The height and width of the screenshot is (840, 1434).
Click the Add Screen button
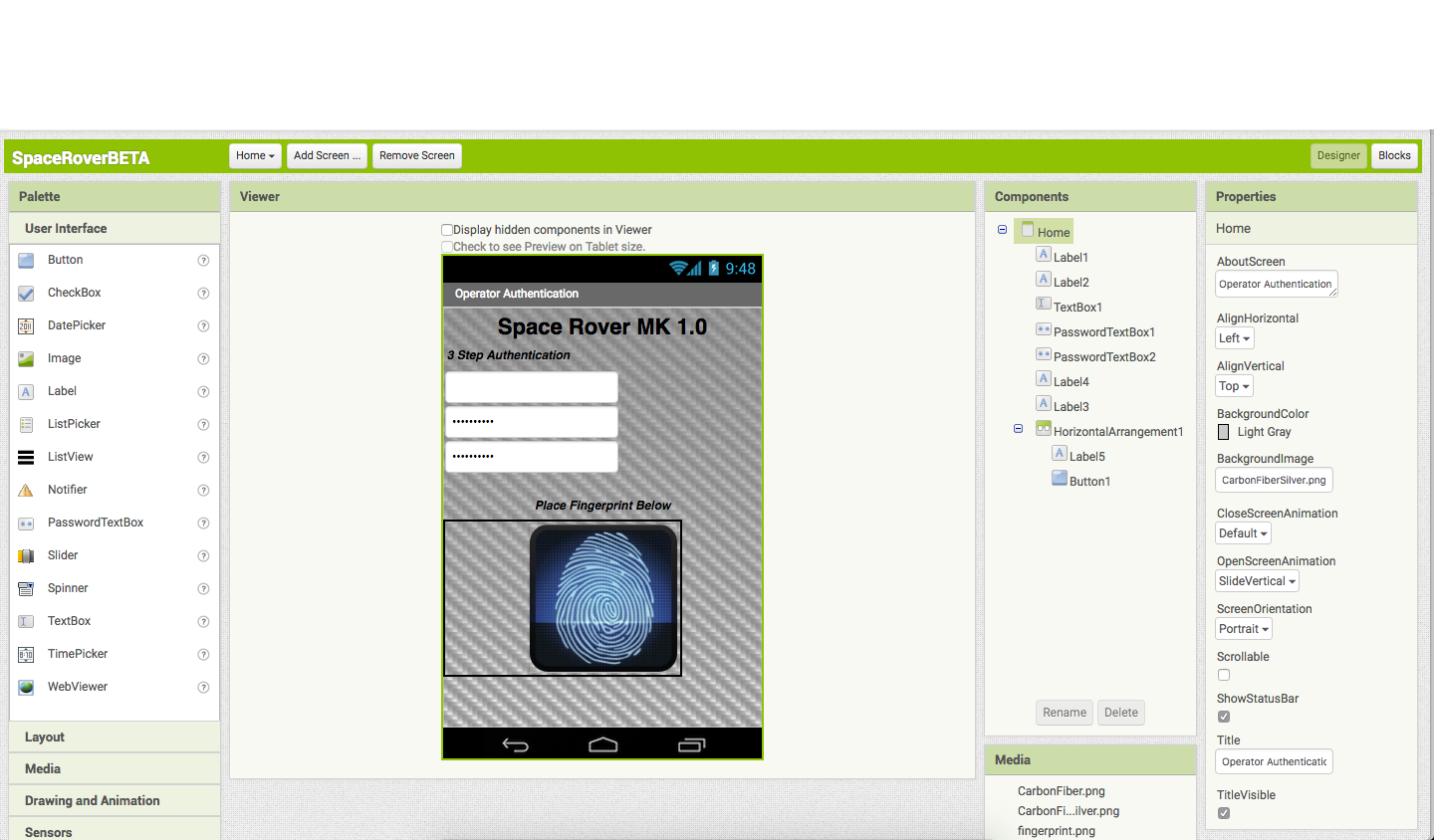pyautogui.click(x=327, y=155)
